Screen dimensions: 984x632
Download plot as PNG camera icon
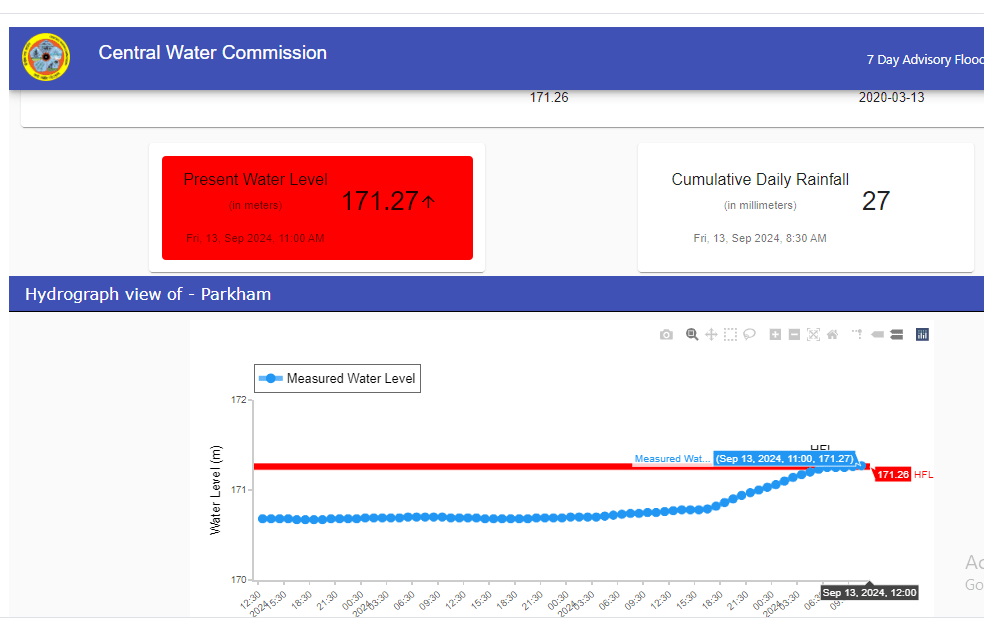666,335
